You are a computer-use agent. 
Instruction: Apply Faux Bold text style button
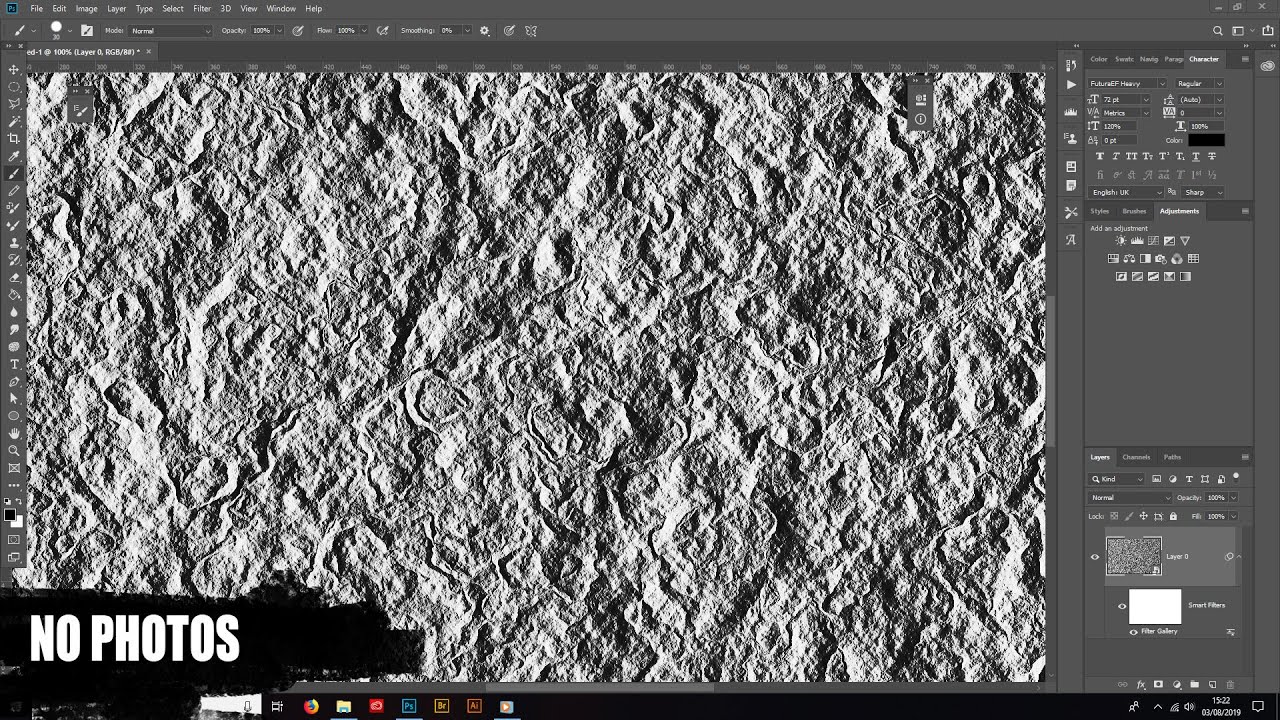click(x=1101, y=156)
